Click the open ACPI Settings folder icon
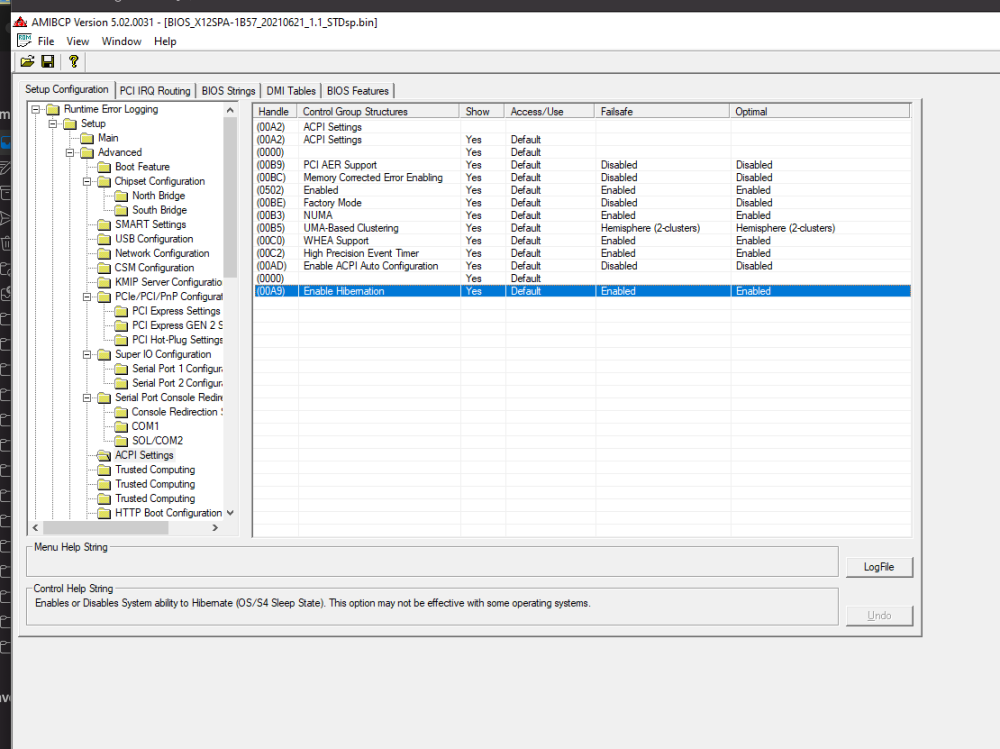1000x749 pixels. click(105, 456)
